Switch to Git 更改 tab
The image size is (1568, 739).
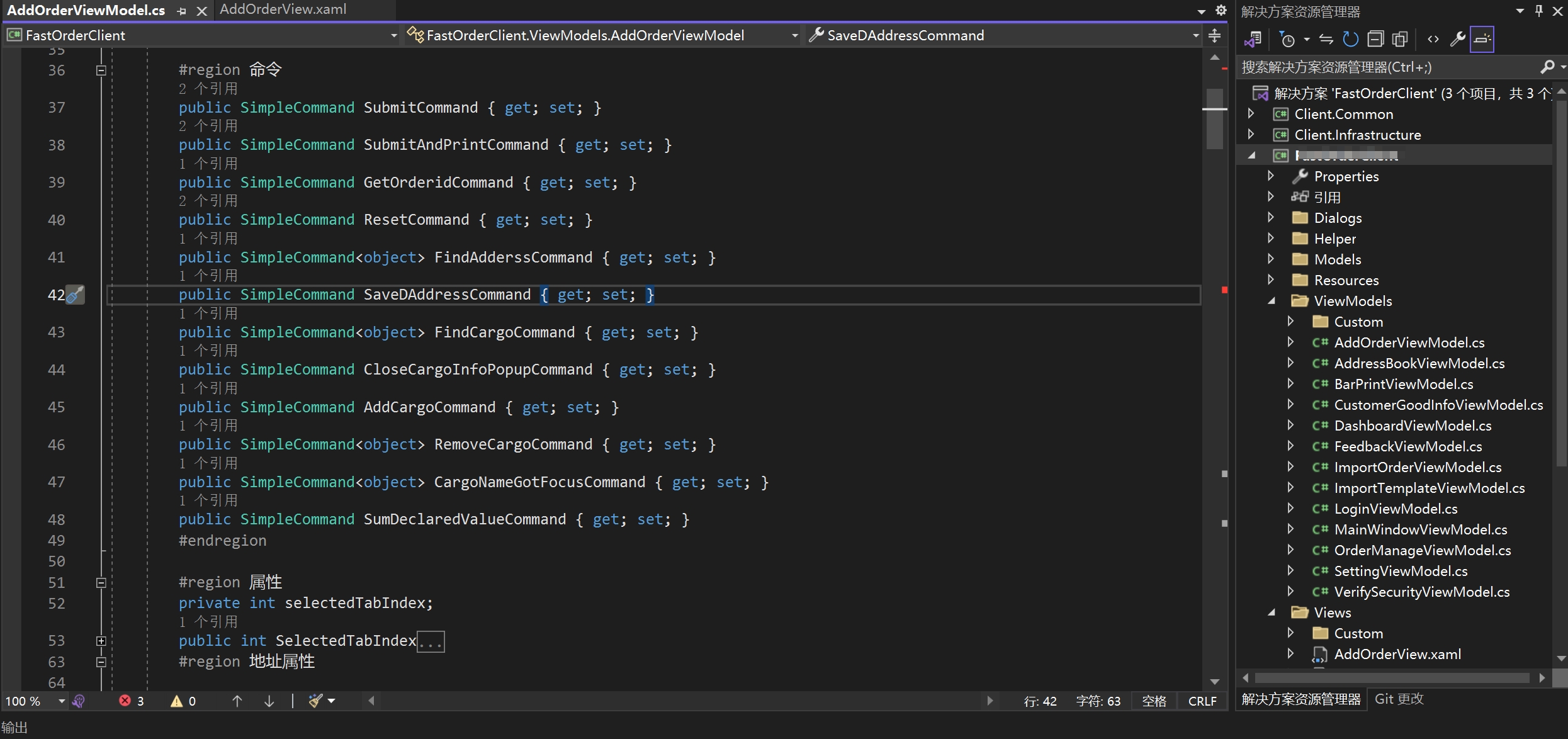[1399, 699]
